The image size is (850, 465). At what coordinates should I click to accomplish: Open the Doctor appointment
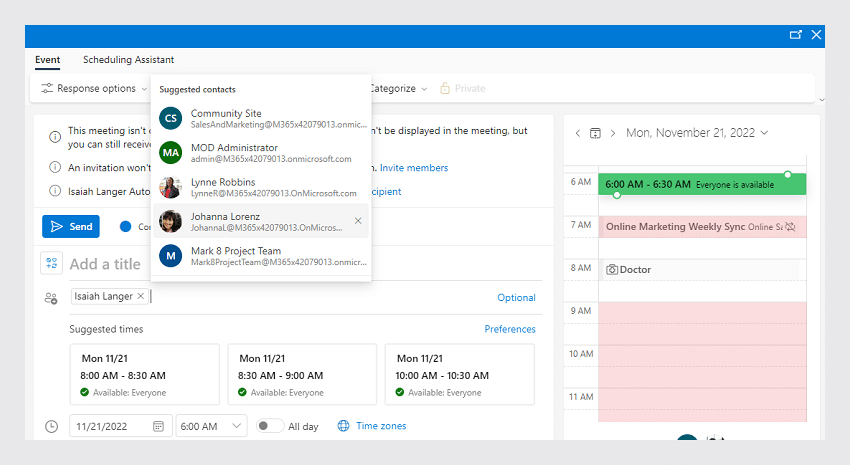click(701, 269)
